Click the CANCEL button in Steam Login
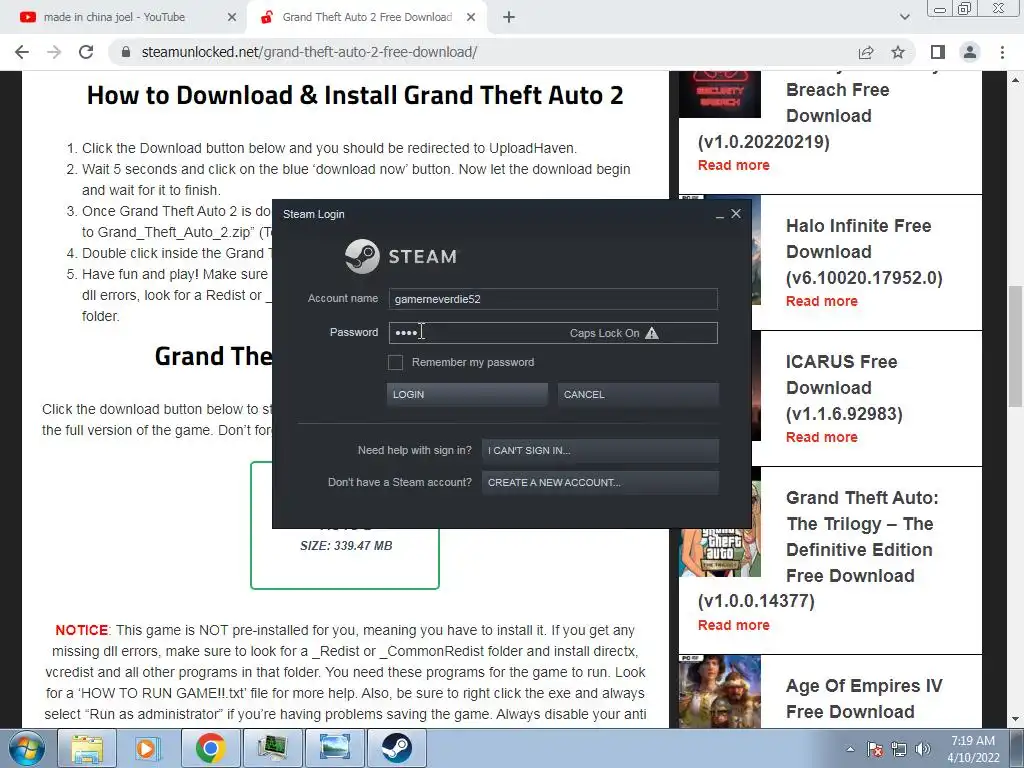 [638, 394]
